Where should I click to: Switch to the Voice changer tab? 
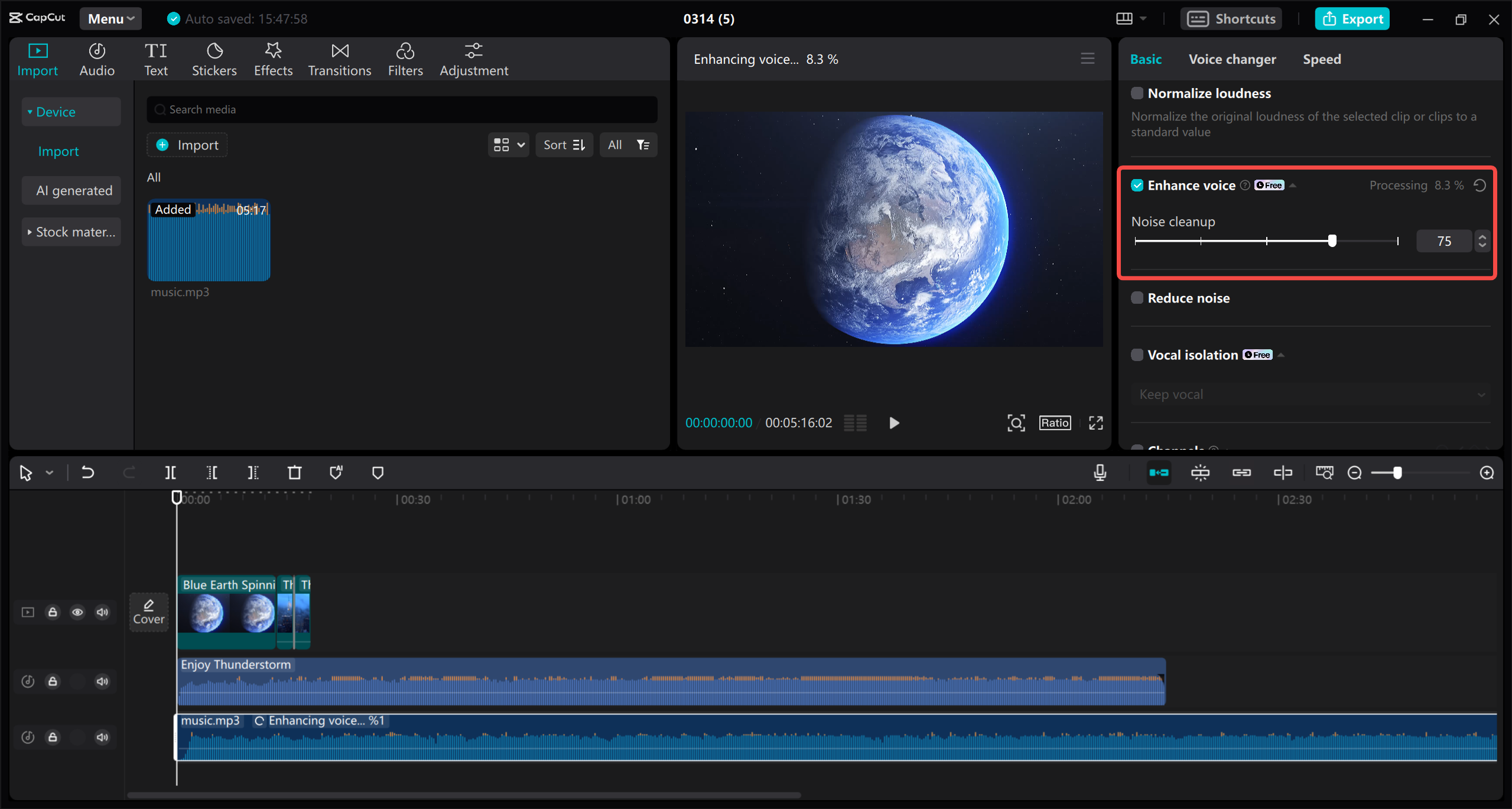point(1231,59)
